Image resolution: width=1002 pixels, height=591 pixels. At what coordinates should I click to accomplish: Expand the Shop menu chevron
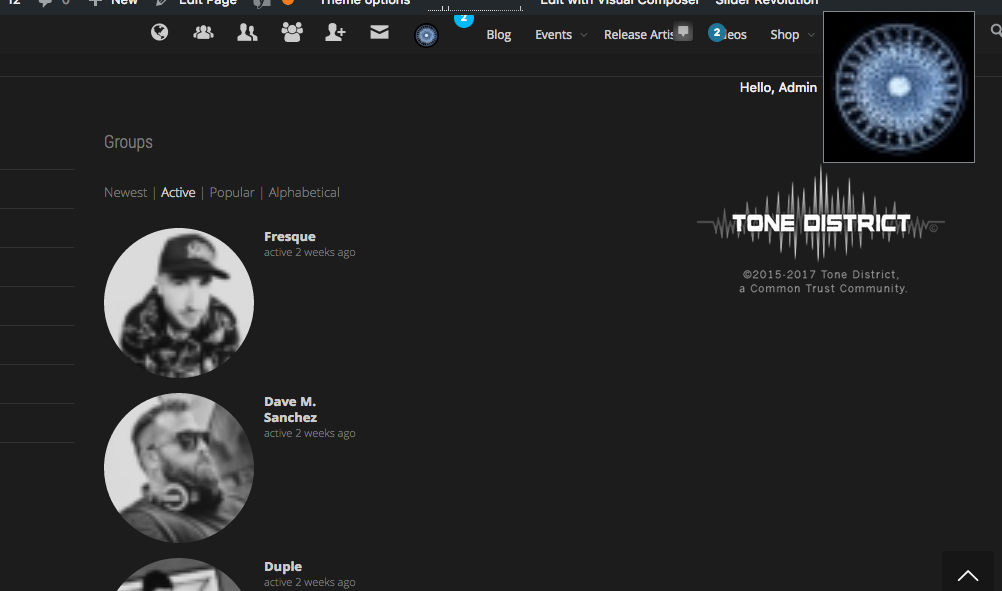tap(811, 35)
